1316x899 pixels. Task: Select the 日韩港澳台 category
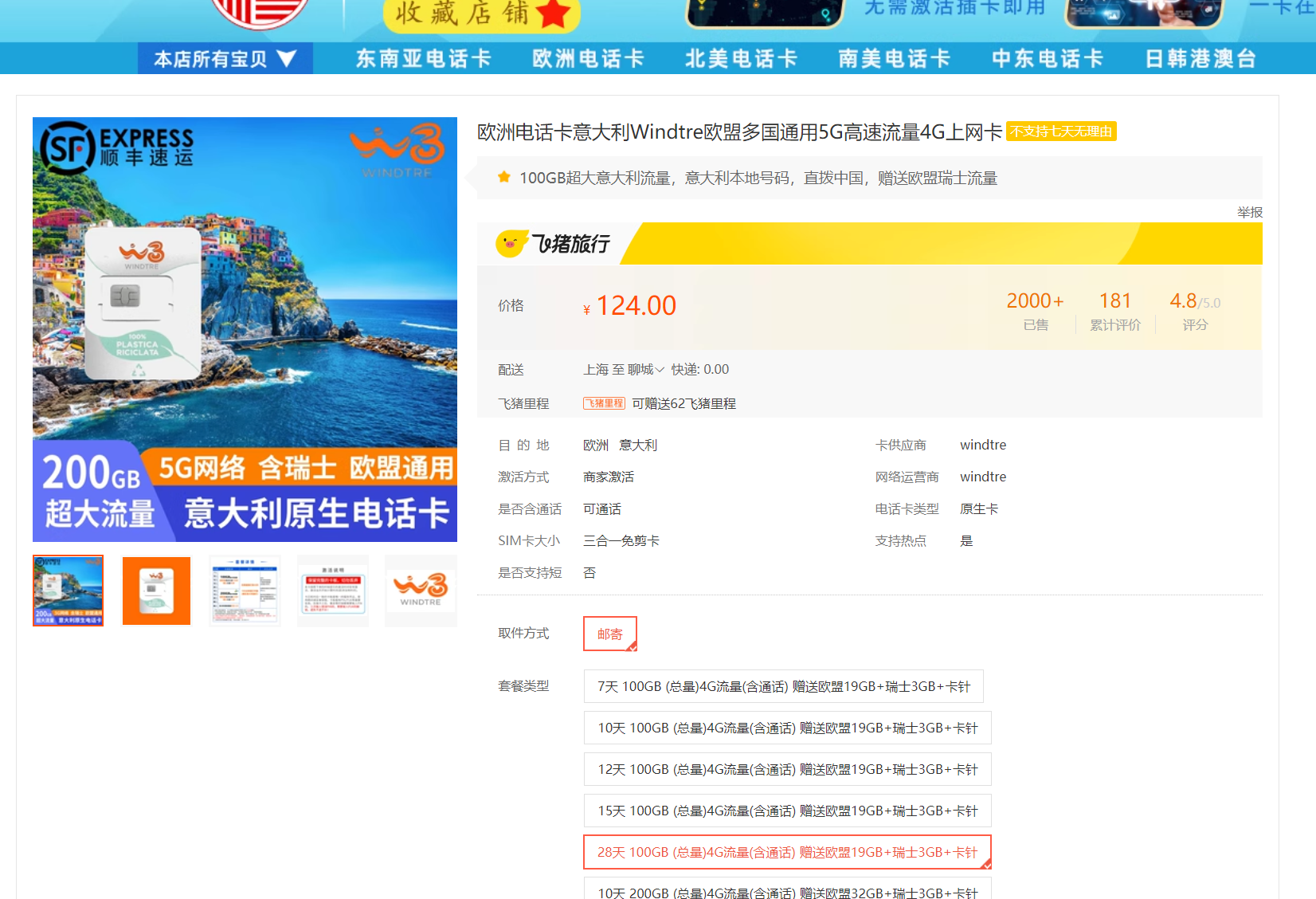(1200, 58)
